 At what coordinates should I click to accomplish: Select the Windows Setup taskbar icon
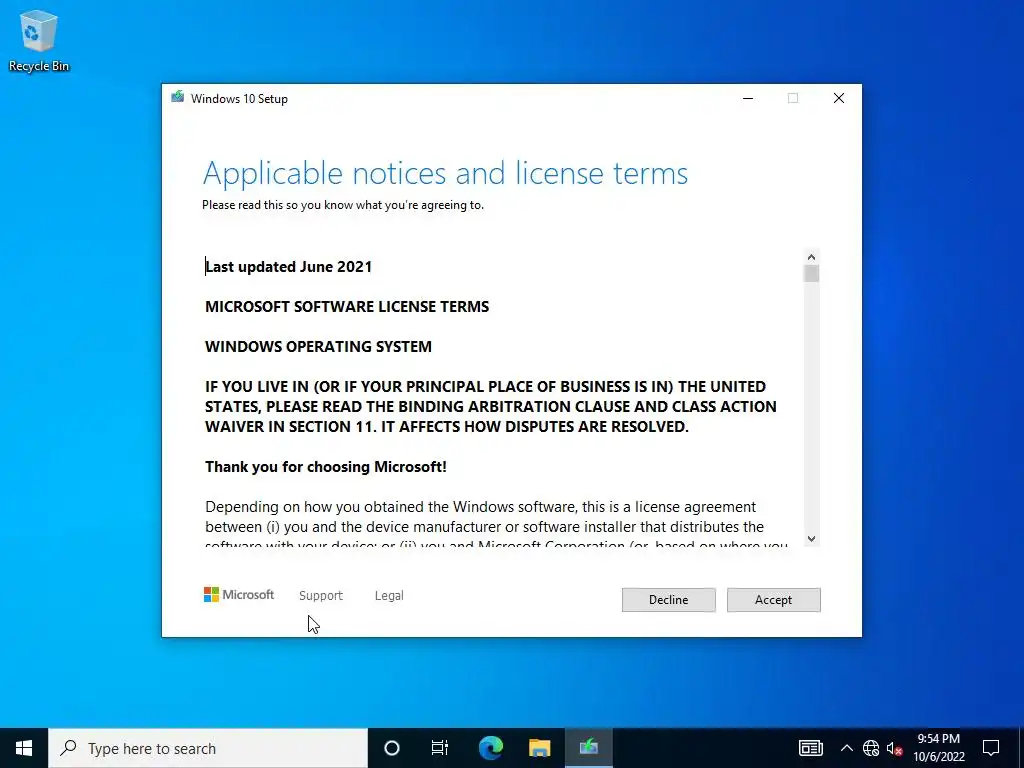tap(588, 748)
